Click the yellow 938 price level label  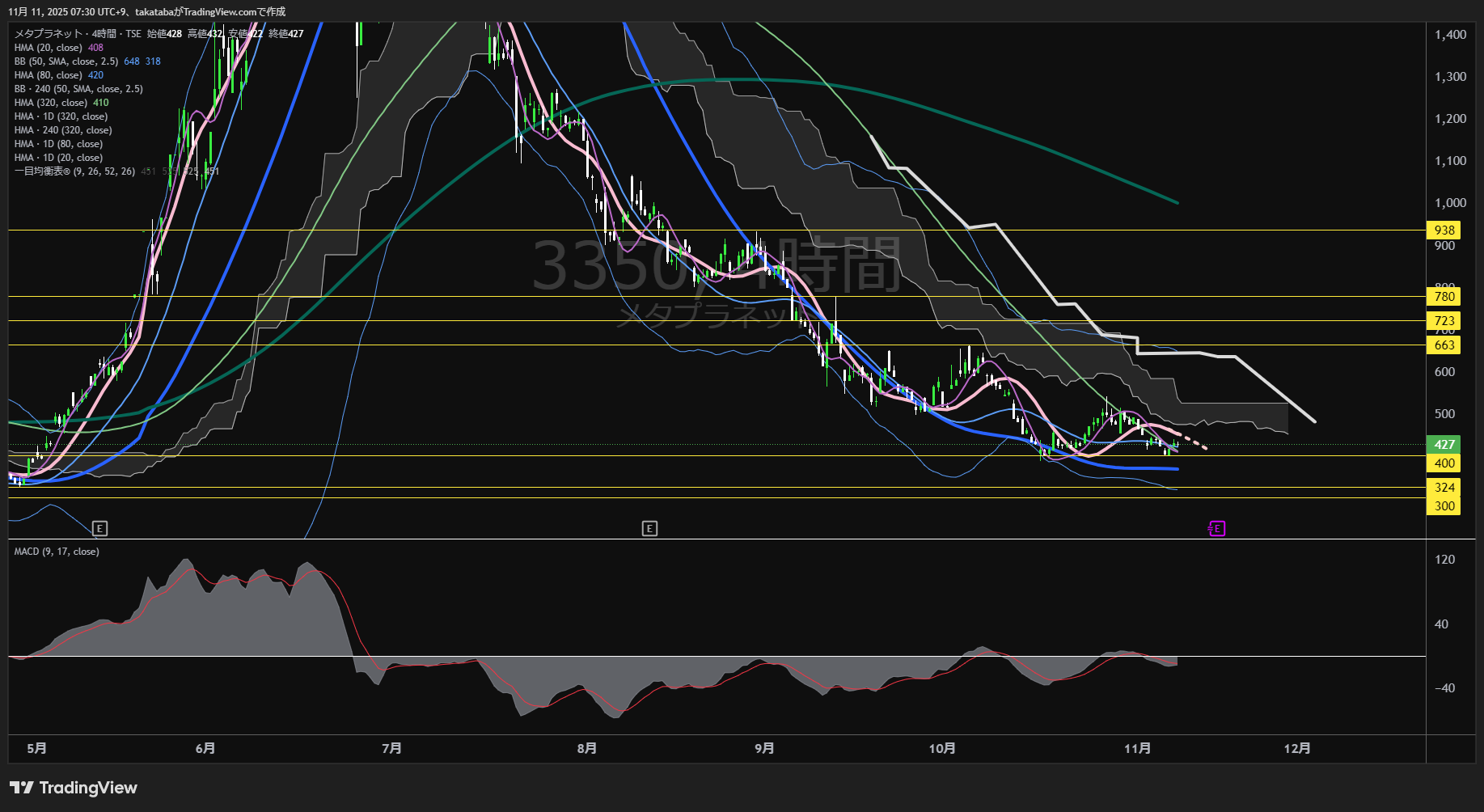(1444, 230)
